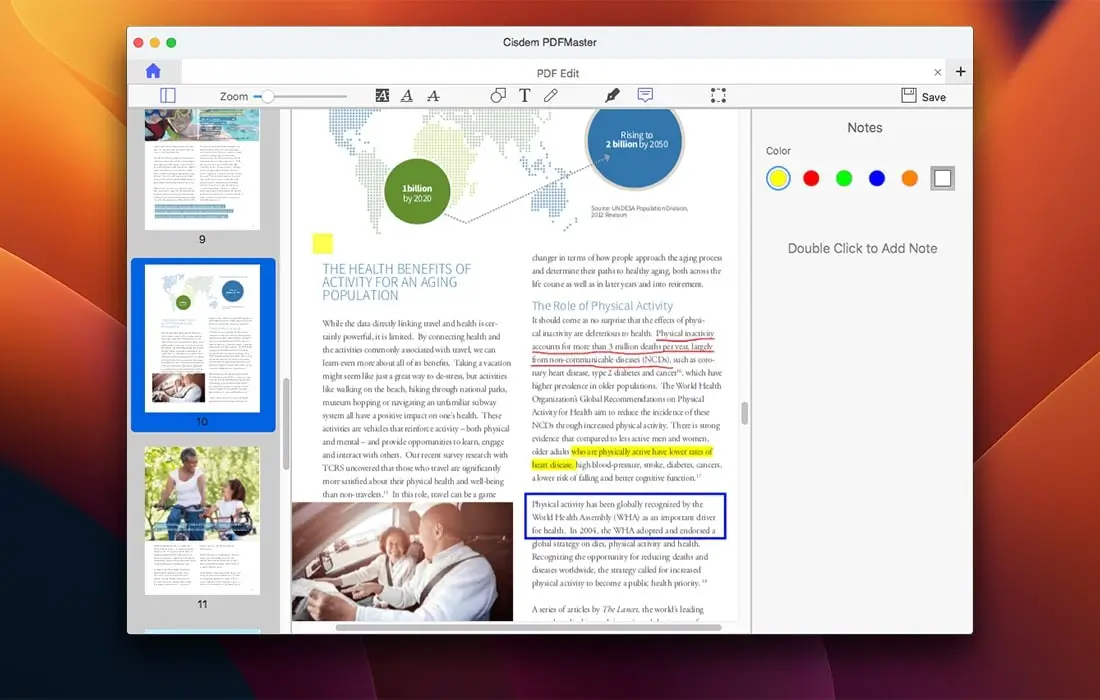
Task: Choose the yellow note color
Action: [x=778, y=178]
